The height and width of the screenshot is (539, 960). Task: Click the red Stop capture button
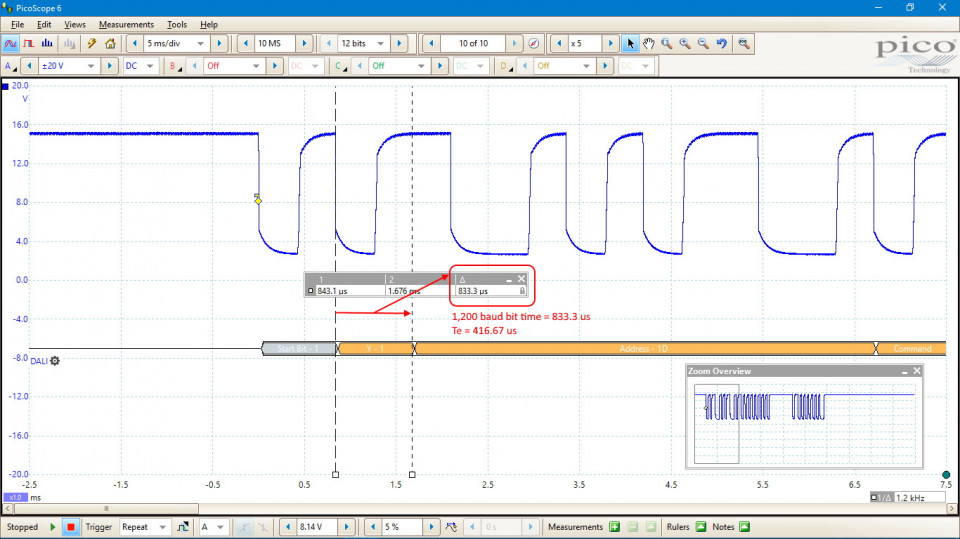(x=70, y=527)
